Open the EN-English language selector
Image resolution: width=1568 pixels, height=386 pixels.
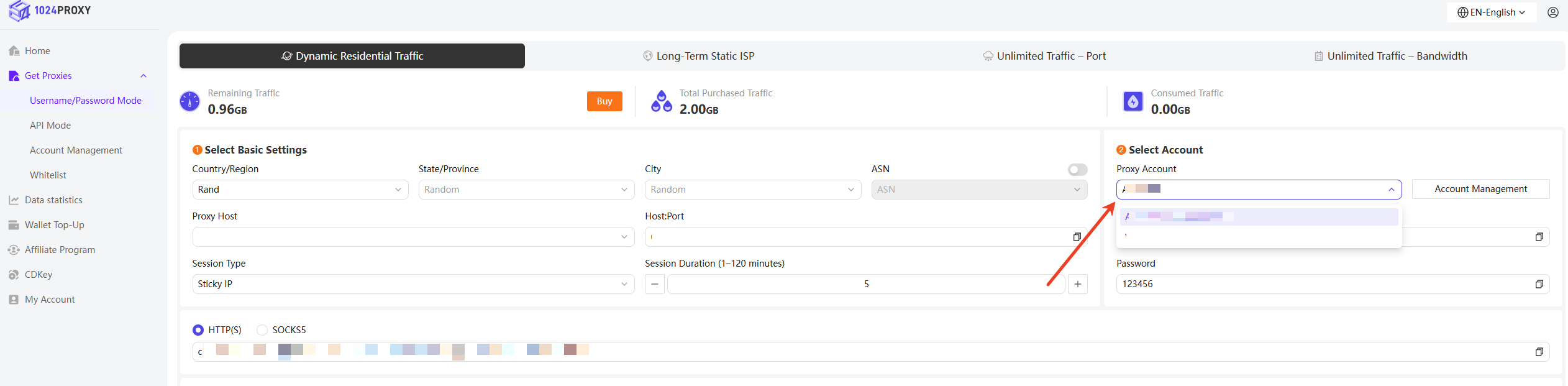1491,12
